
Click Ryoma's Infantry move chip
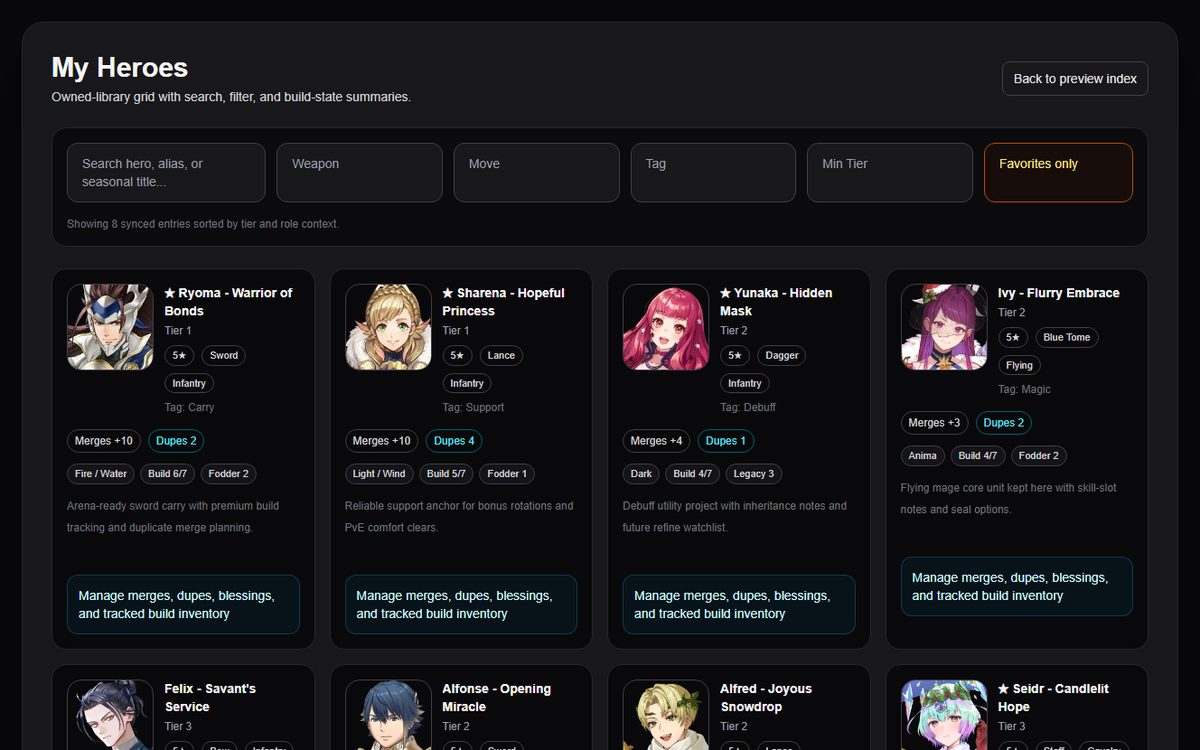pyautogui.click(x=189, y=383)
